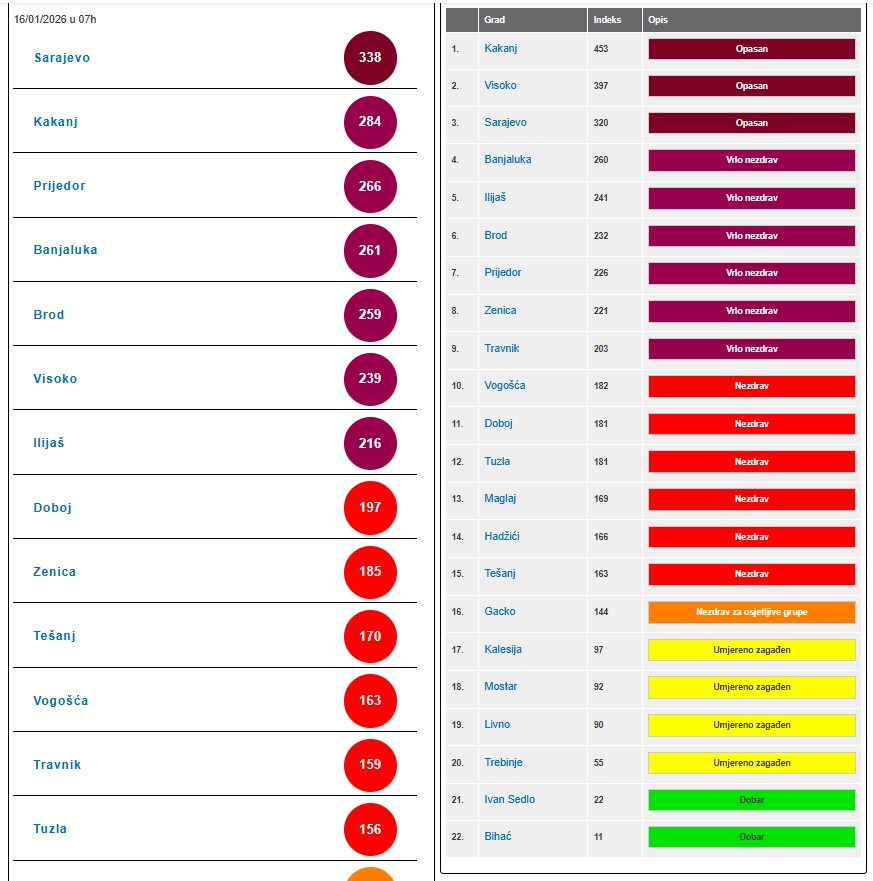Open the Visoko link beside the 239 circle
Viewport: 873px width, 881px height.
click(55, 379)
